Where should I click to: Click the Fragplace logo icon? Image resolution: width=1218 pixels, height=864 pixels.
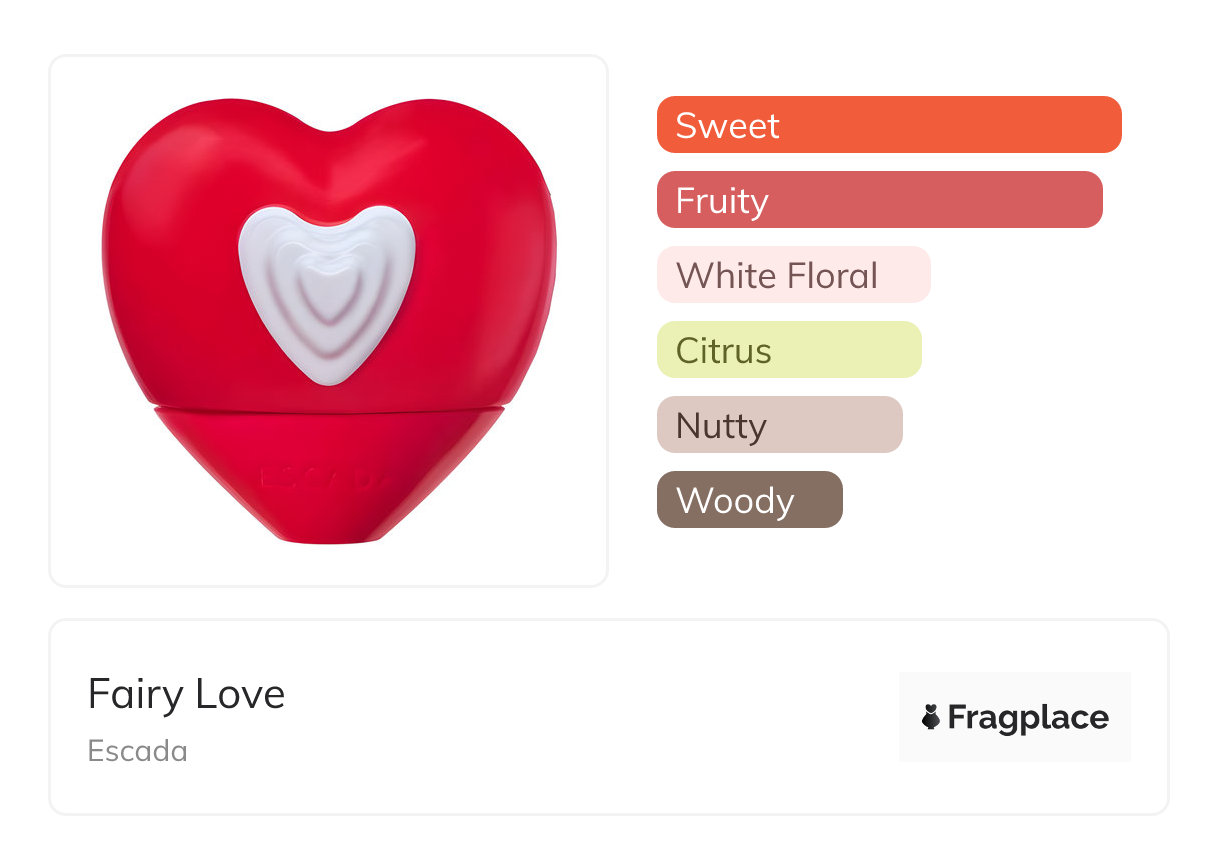tap(931, 717)
